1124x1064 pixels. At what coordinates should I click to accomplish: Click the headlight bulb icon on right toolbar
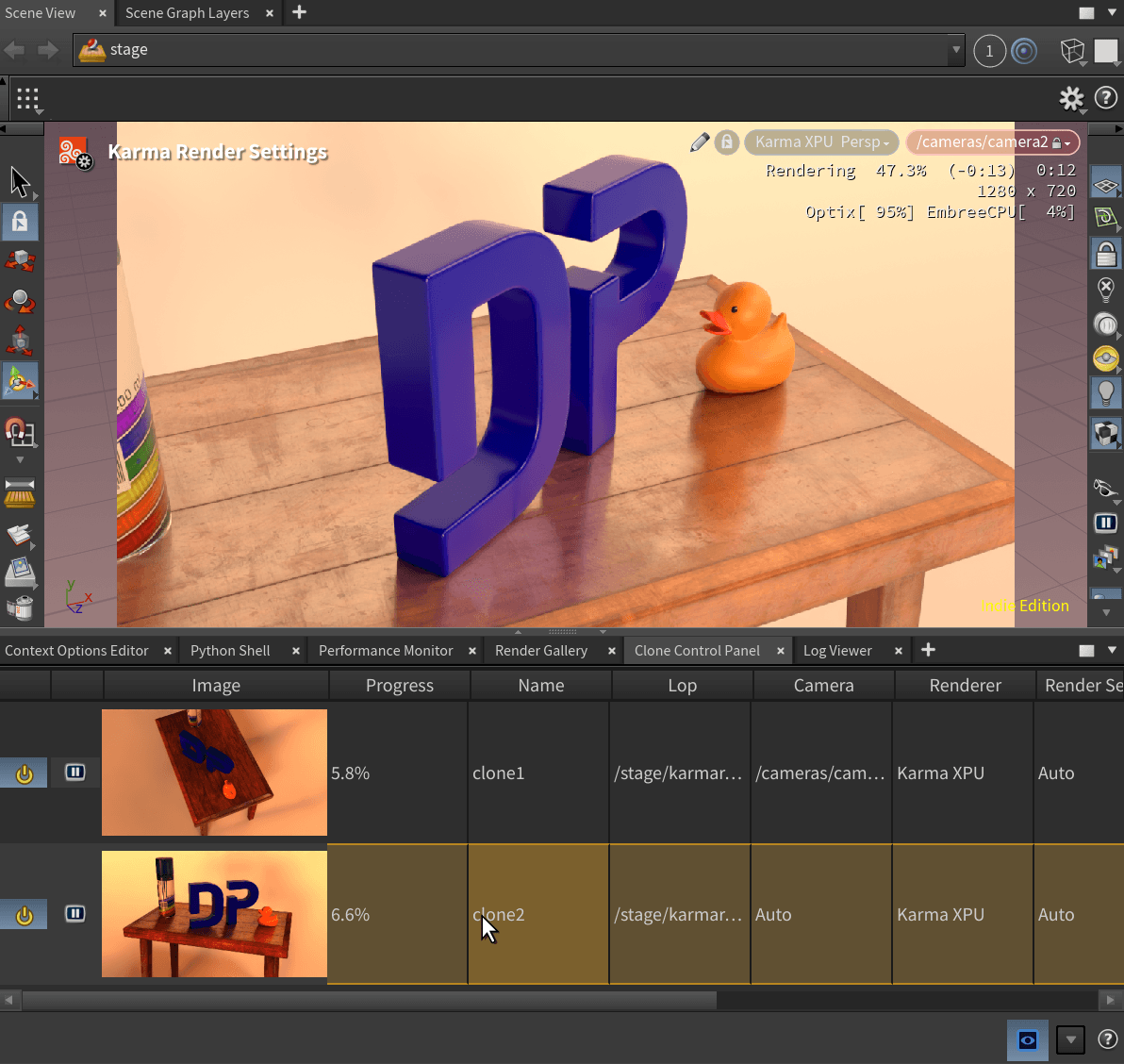(x=1106, y=392)
